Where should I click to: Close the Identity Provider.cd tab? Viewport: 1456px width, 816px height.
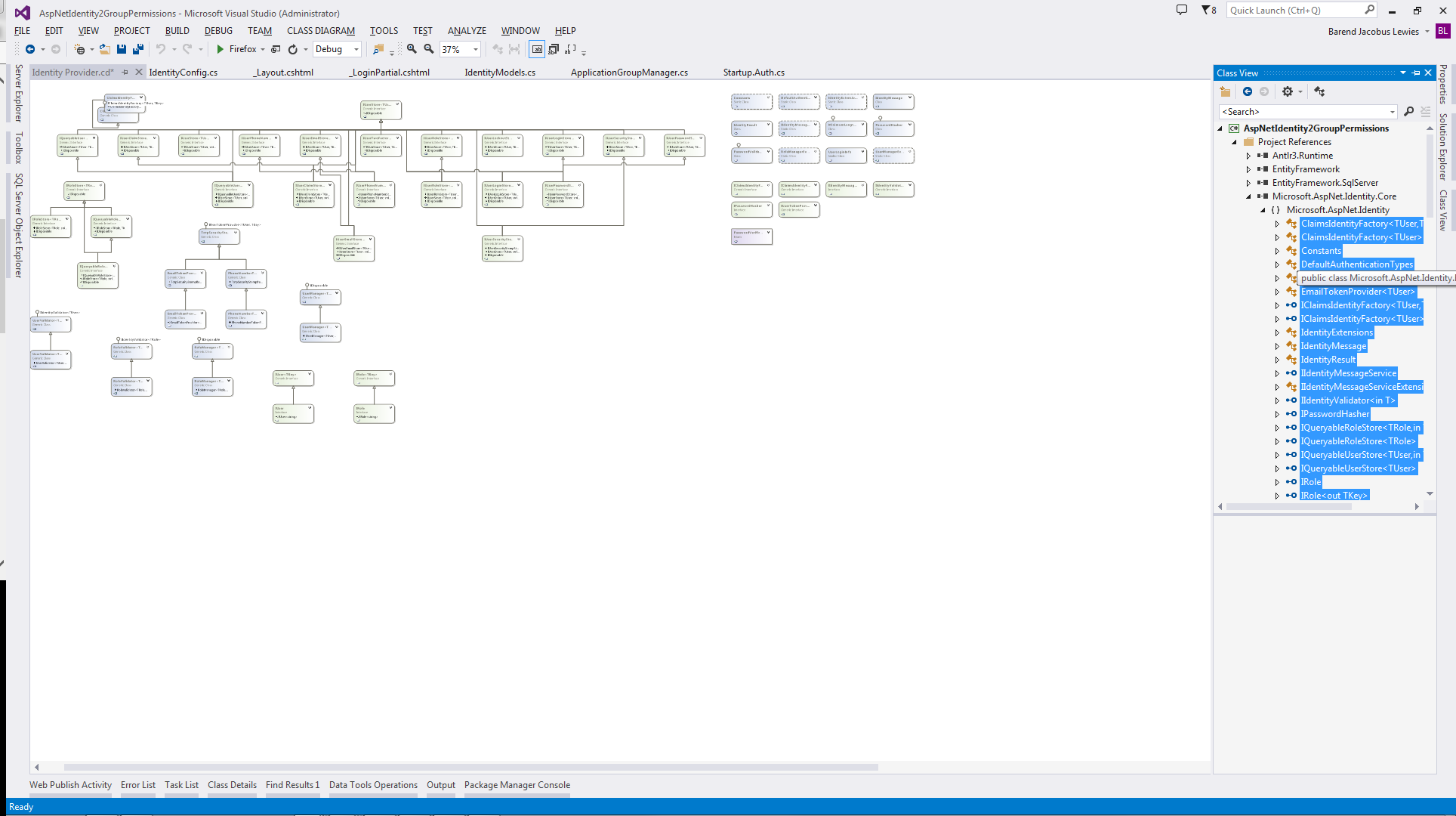tap(139, 73)
